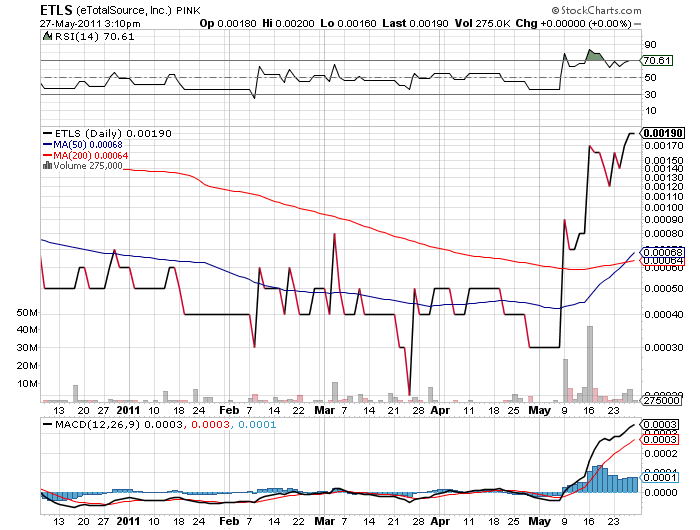This screenshot has height=530, width=700.
Task: Click the 2011 year marker on the price chart axis
Action: (x=127, y=409)
